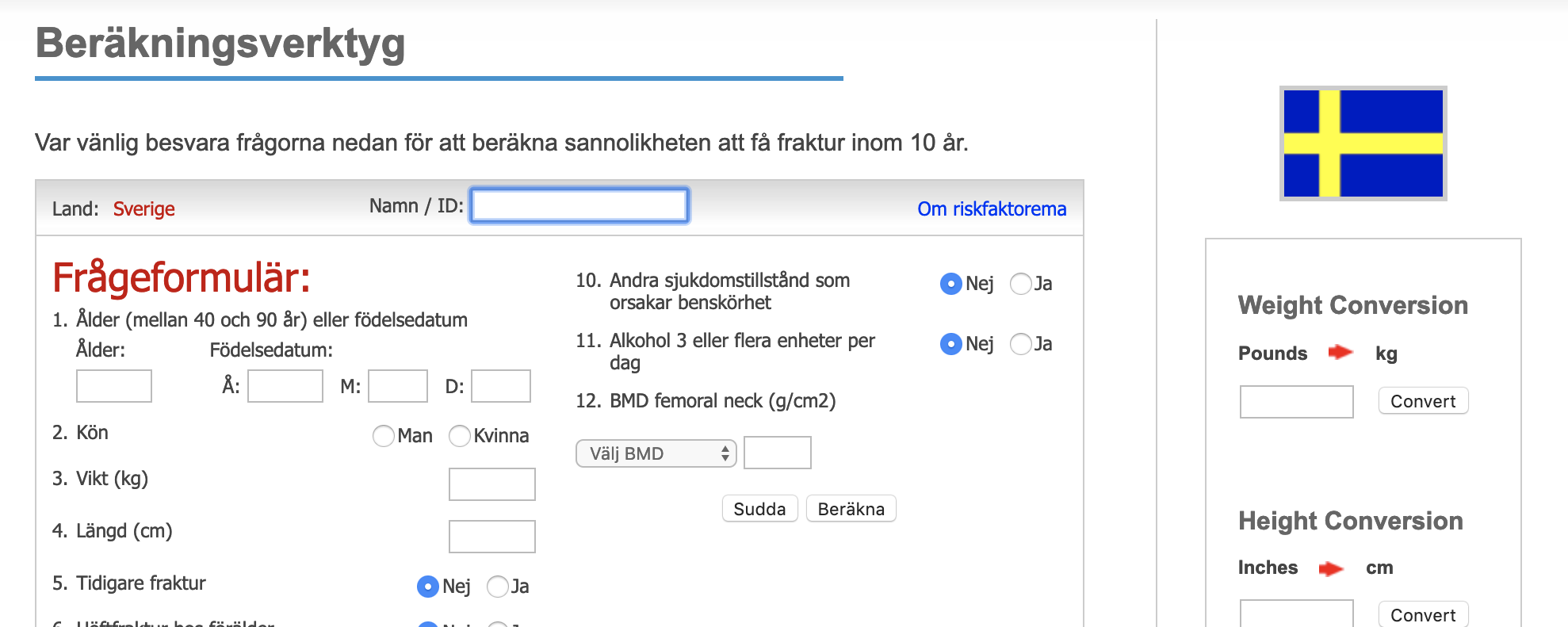Click the birth month M field

click(x=398, y=386)
